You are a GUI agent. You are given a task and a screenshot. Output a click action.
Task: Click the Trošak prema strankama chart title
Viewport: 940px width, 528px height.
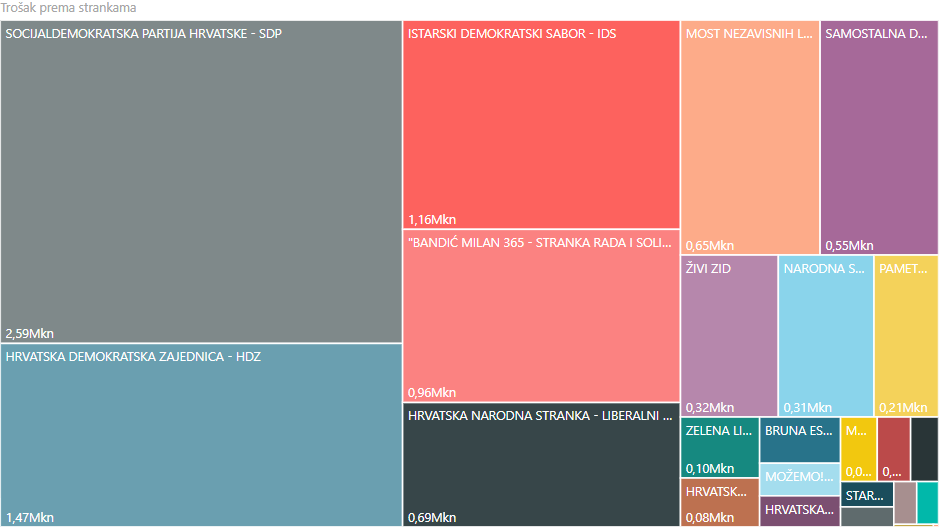tap(69, 8)
